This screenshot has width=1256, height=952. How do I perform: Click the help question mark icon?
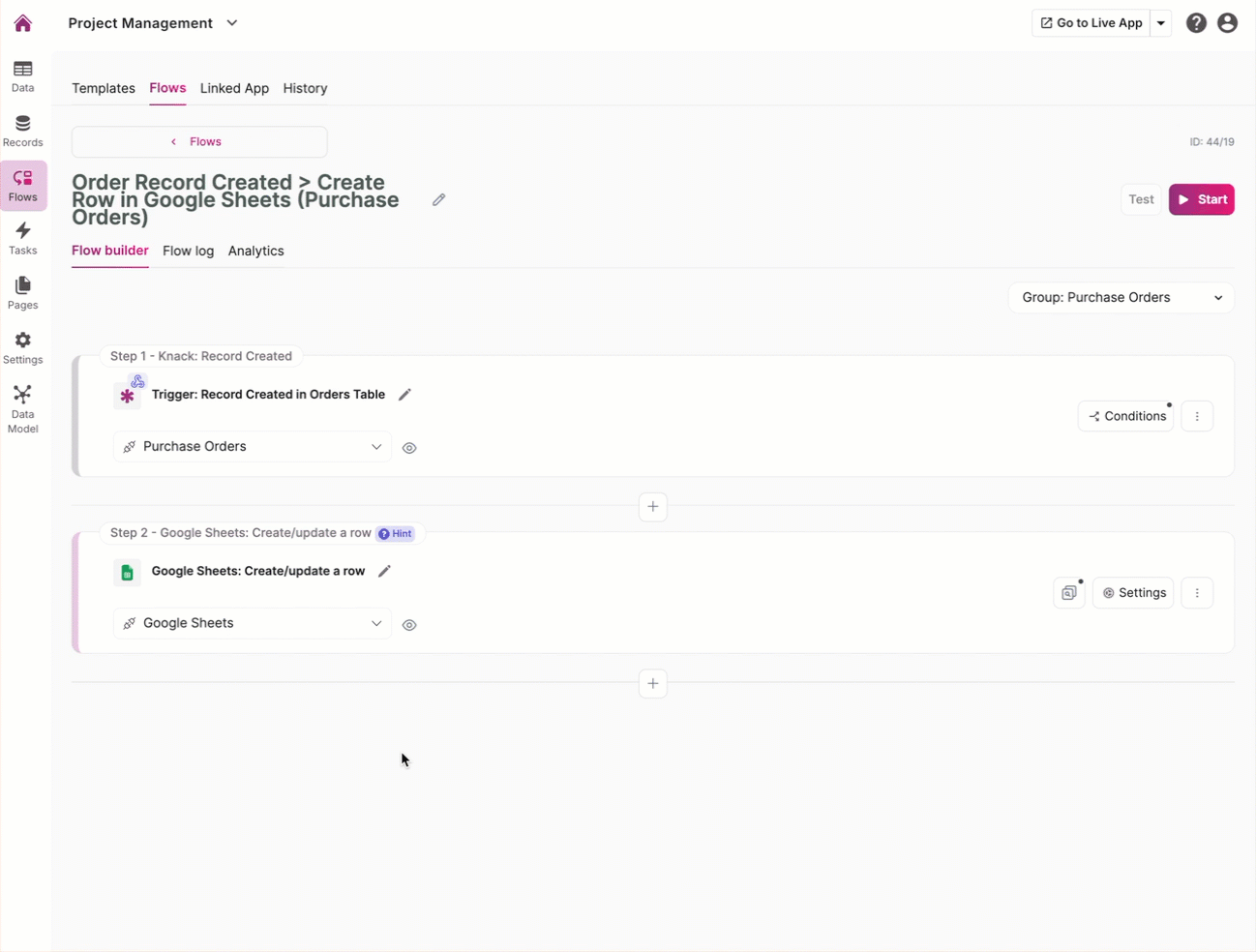pos(1196,23)
